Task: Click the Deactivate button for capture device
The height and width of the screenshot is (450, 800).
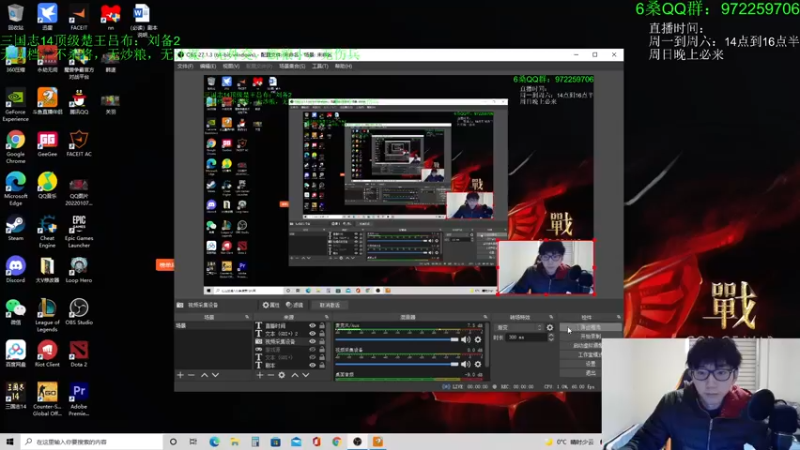Action: click(x=330, y=305)
